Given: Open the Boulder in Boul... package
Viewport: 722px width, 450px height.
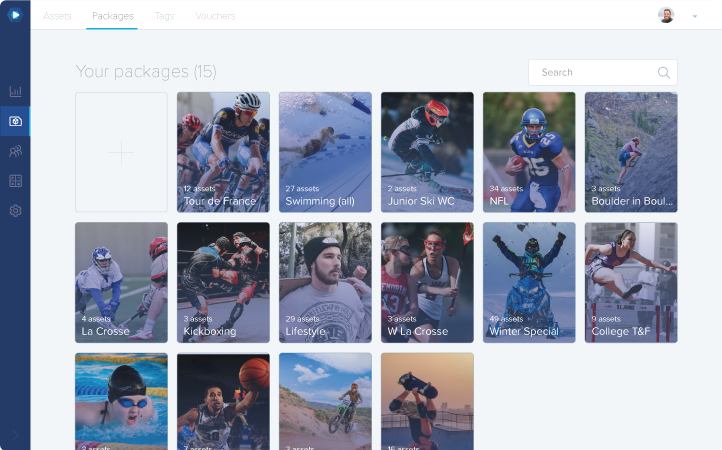Looking at the screenshot, I should pos(631,152).
